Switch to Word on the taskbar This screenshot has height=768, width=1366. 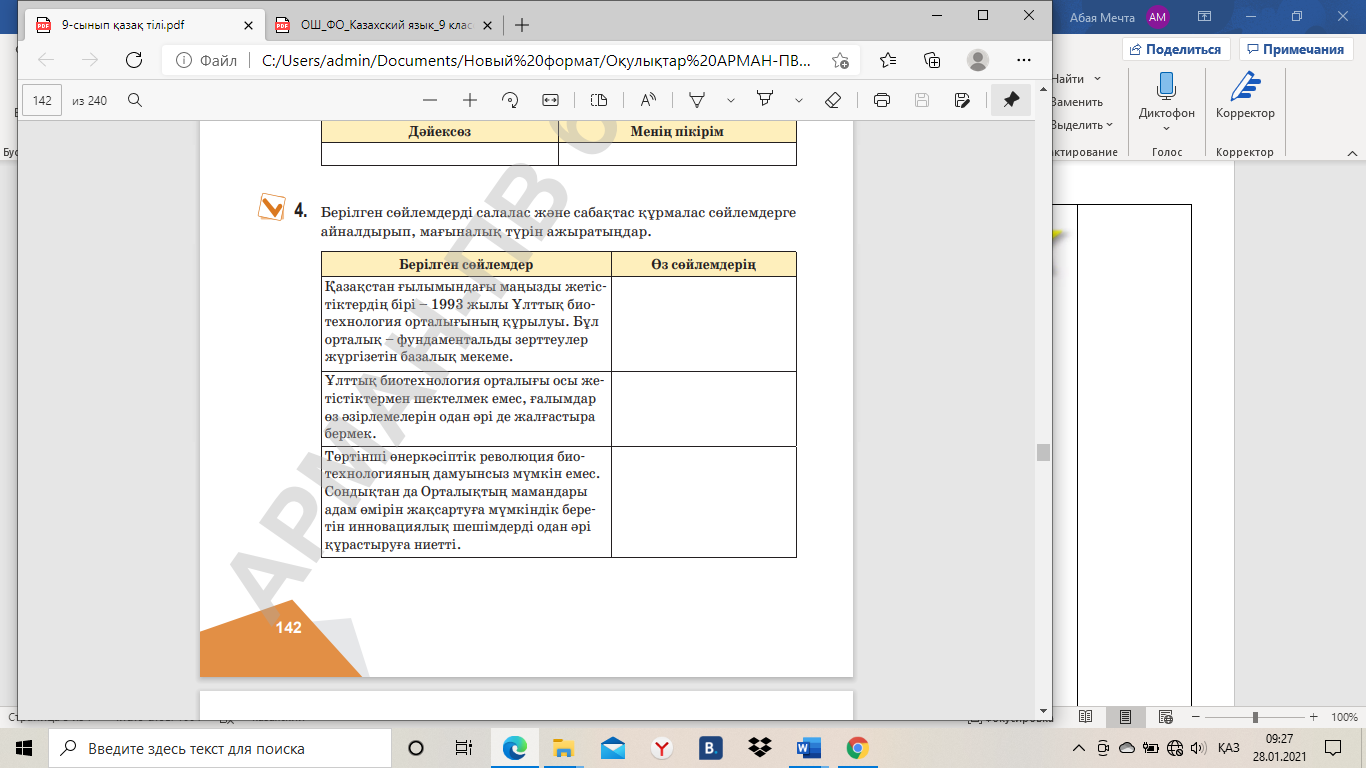(x=808, y=748)
